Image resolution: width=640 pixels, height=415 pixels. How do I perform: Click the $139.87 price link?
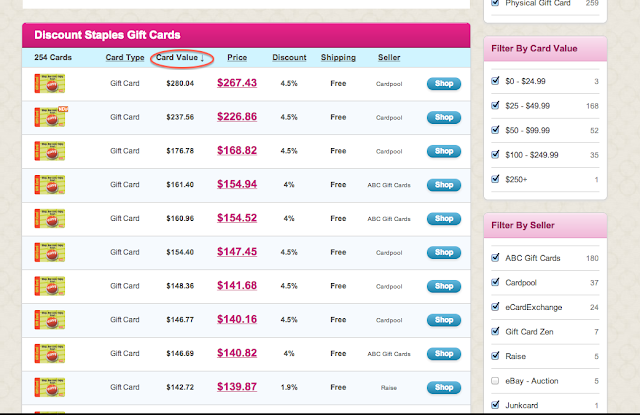pos(237,387)
